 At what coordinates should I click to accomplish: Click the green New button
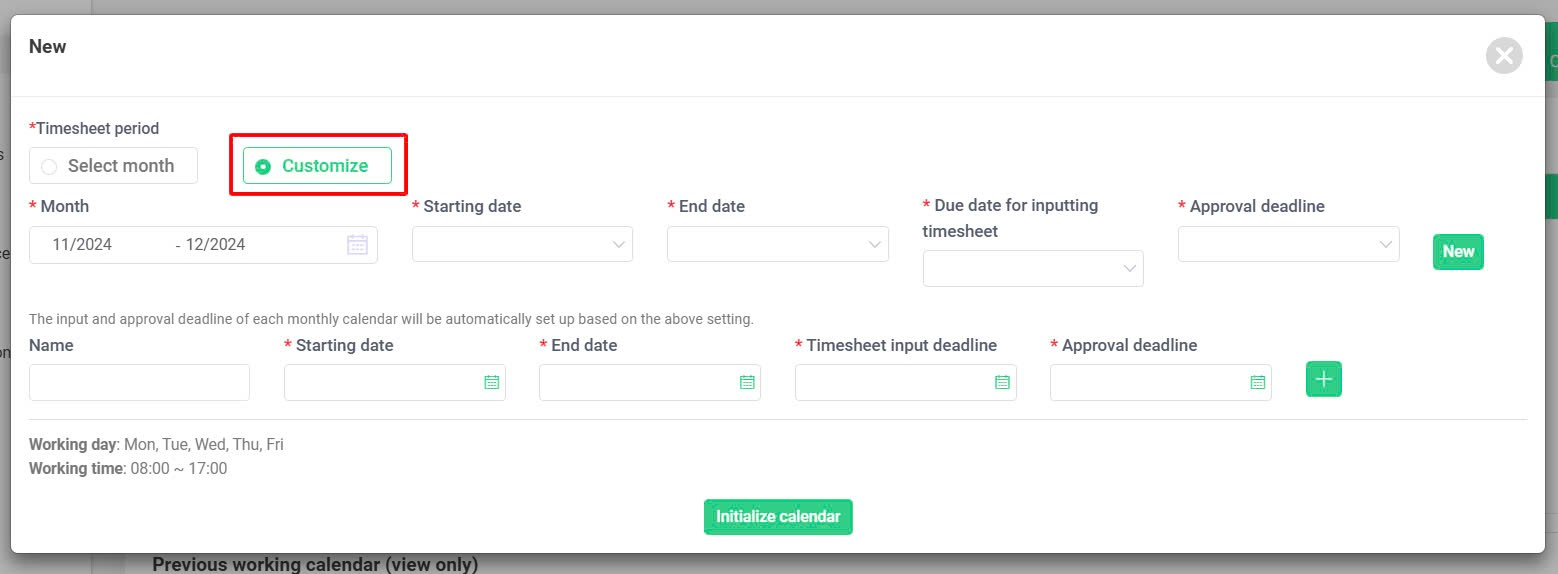pos(1458,252)
